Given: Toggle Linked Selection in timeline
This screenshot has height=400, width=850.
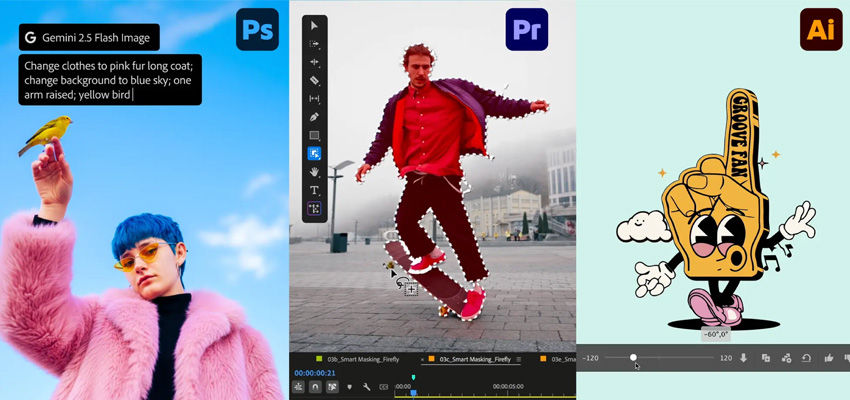Looking at the screenshot, I should 332,387.
